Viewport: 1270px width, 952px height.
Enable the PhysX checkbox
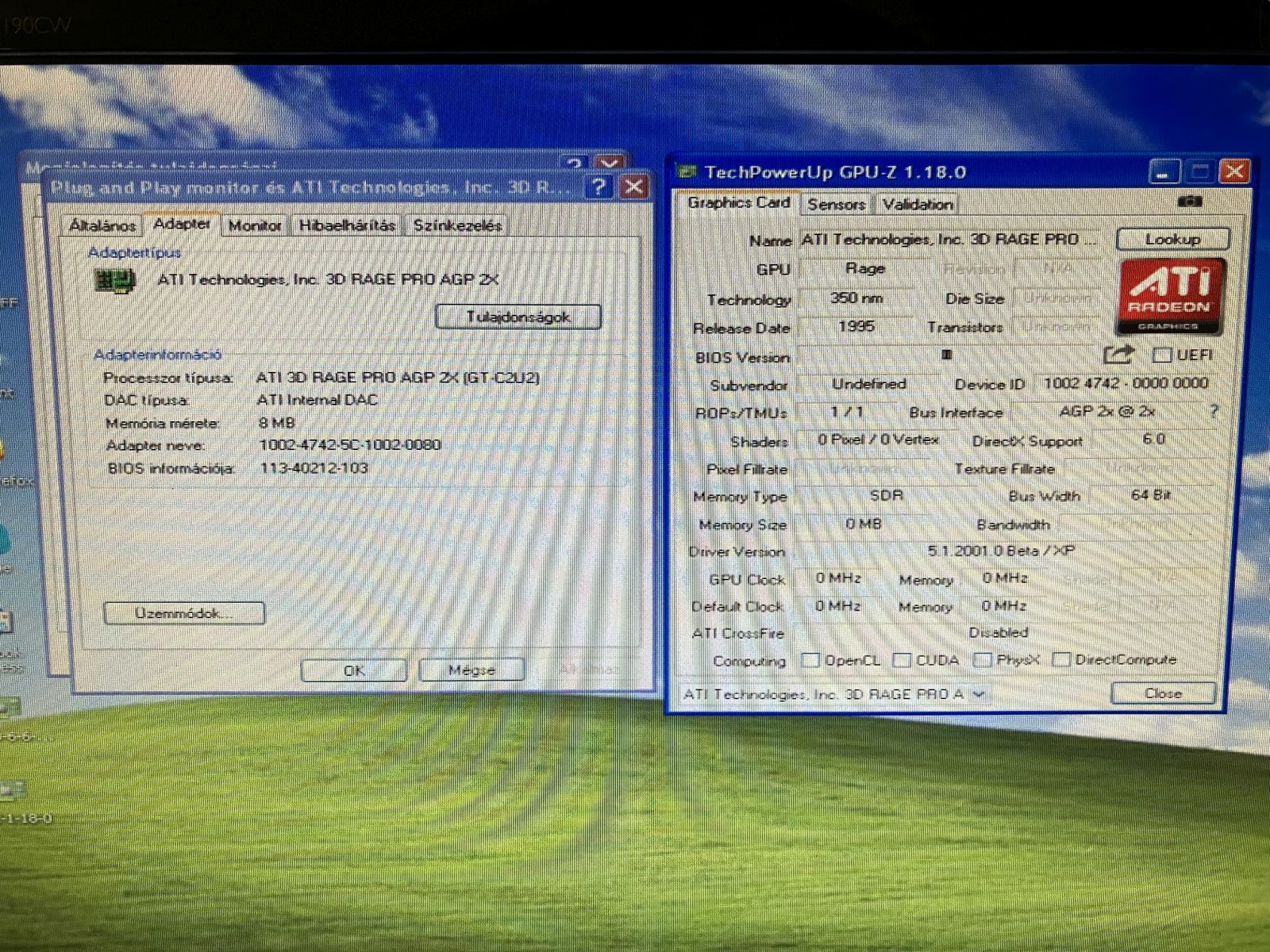click(983, 660)
